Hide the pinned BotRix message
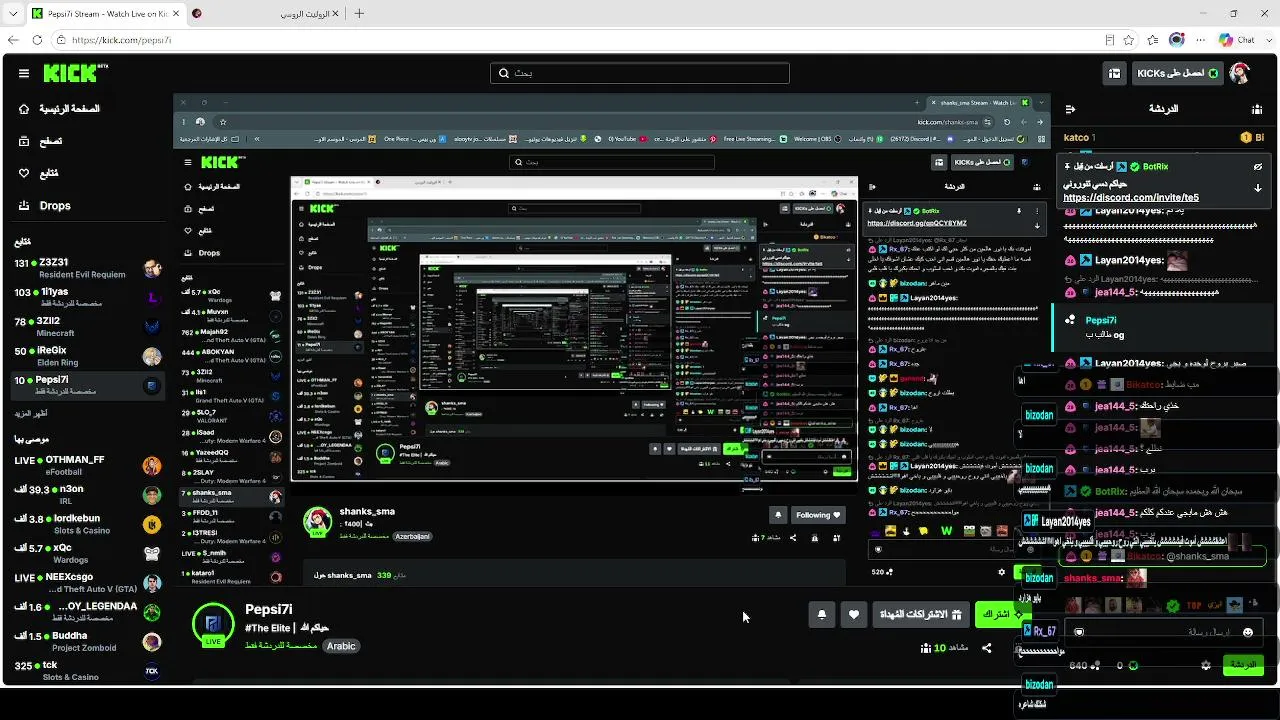This screenshot has height=720, width=1280. pyautogui.click(x=1258, y=167)
